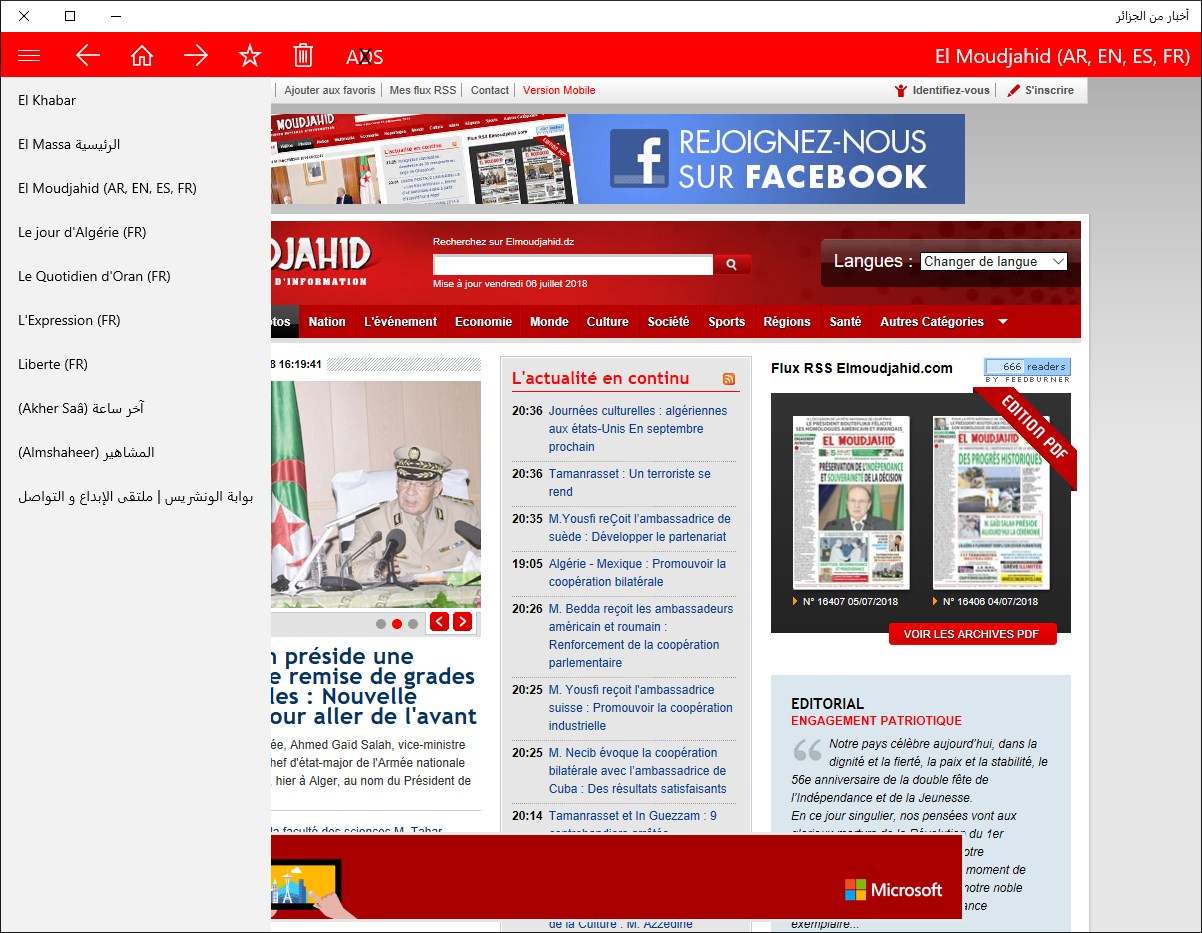Image resolution: width=1202 pixels, height=933 pixels.
Task: Click the Microsoft logo in ad
Action: pyautogui.click(x=893, y=889)
